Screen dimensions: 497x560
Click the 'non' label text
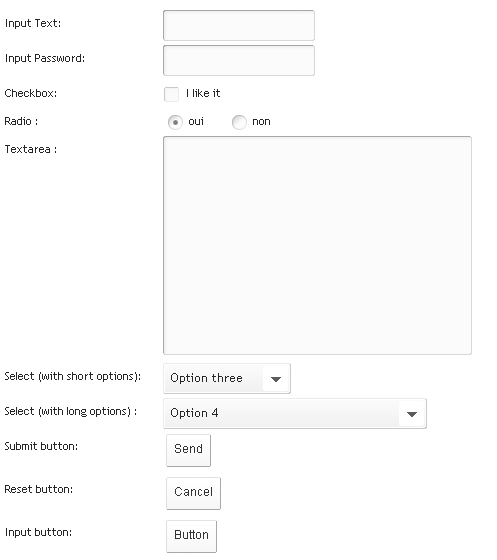261,121
